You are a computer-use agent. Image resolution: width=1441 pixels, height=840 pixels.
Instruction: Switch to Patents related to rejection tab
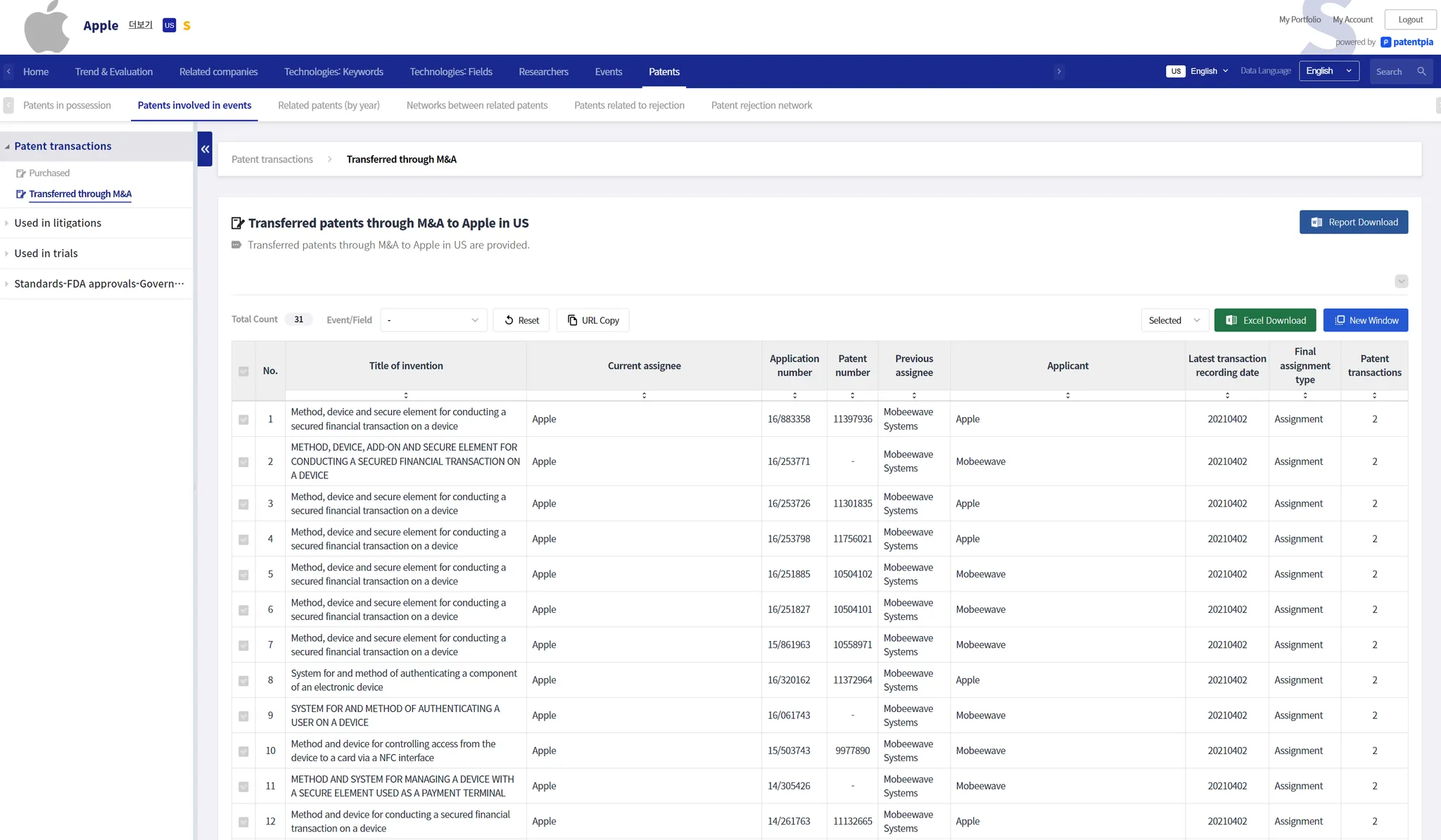(629, 106)
